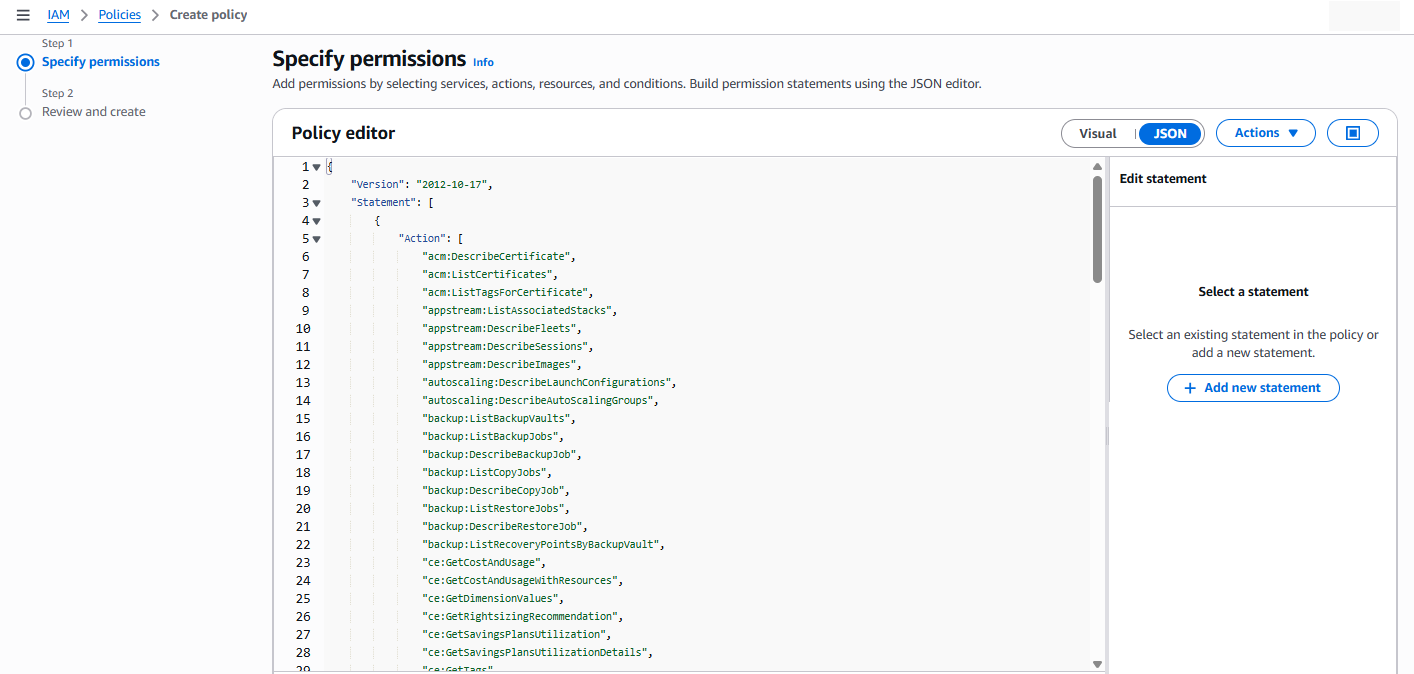Go to IAM breadcrumb link
1414x674 pixels.
pos(58,15)
